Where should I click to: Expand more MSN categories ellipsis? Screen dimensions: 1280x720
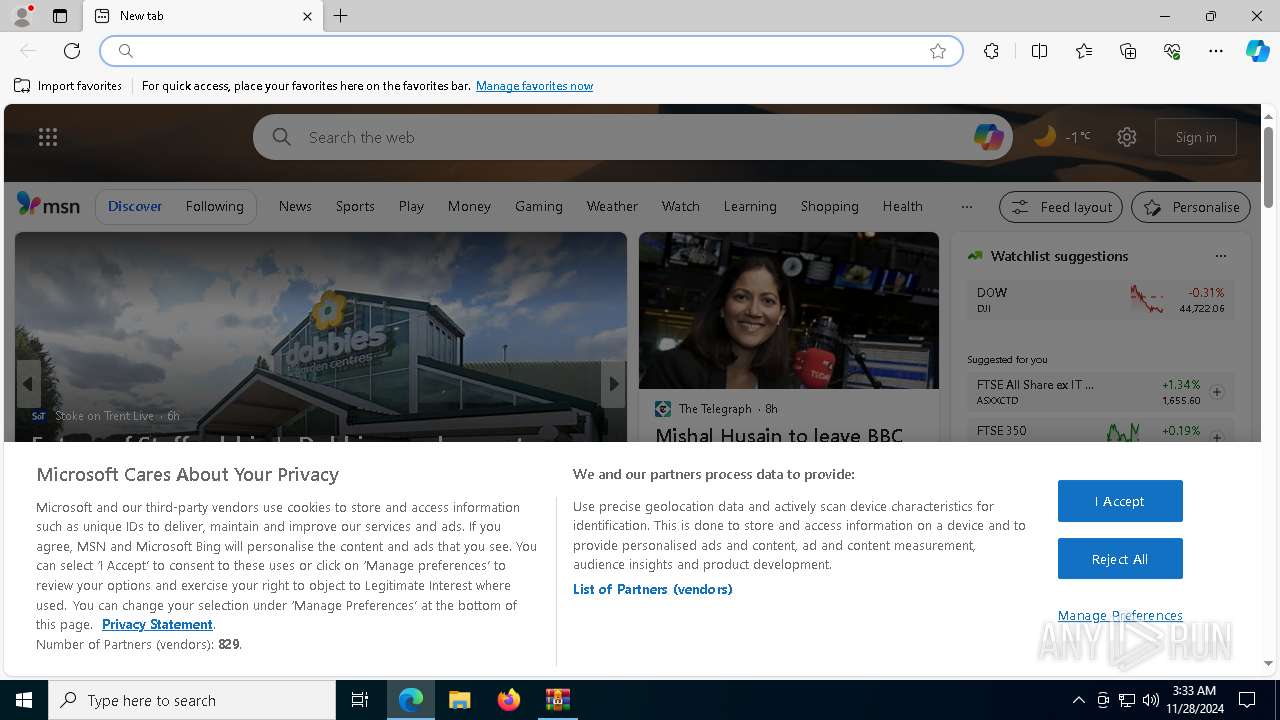(x=966, y=207)
